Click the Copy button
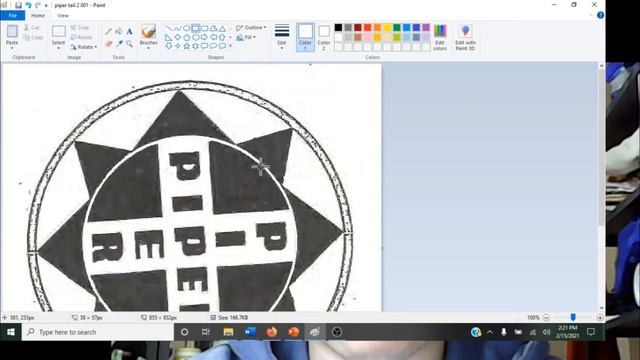 pos(33,38)
